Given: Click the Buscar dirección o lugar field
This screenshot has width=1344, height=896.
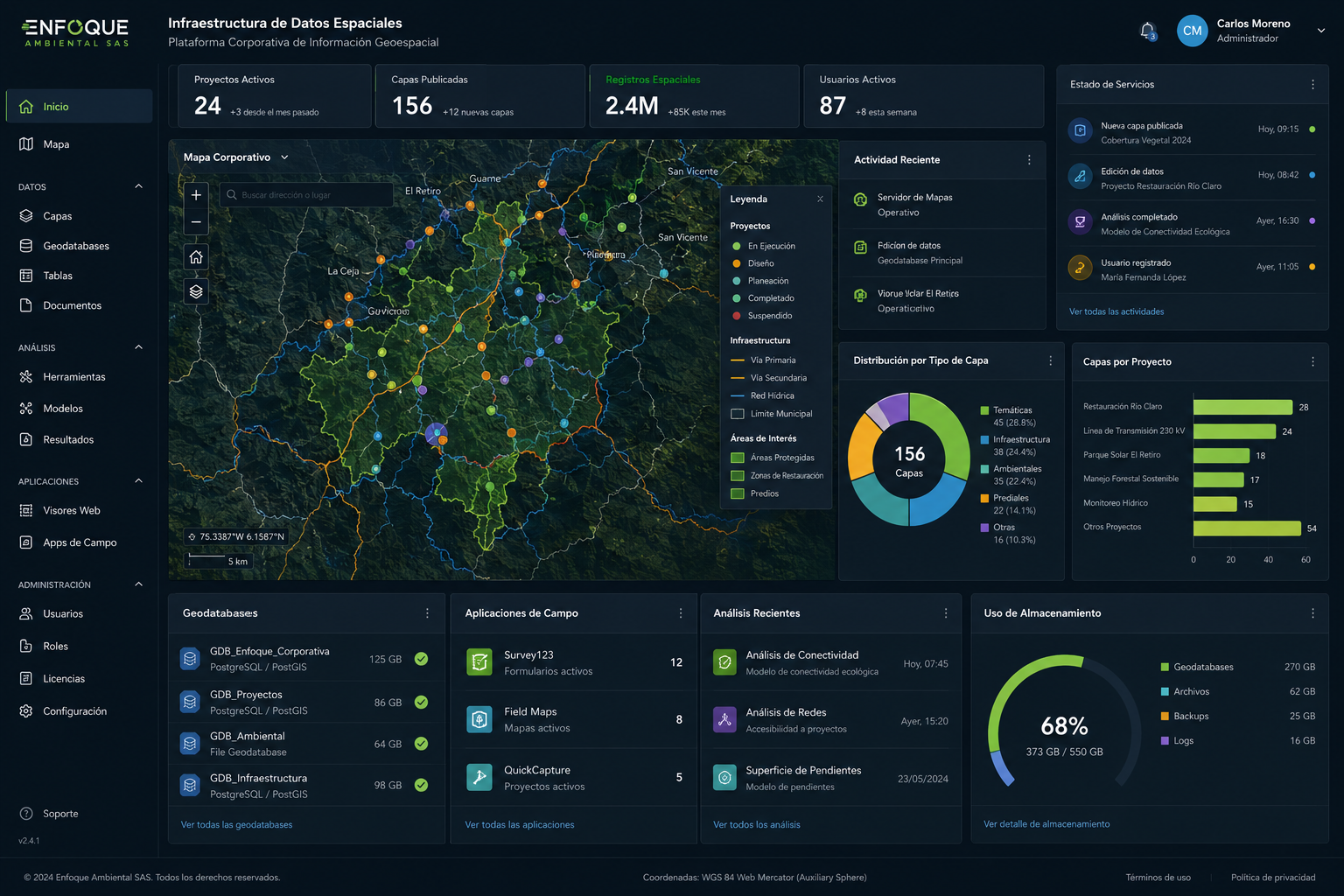Looking at the screenshot, I should [x=306, y=195].
